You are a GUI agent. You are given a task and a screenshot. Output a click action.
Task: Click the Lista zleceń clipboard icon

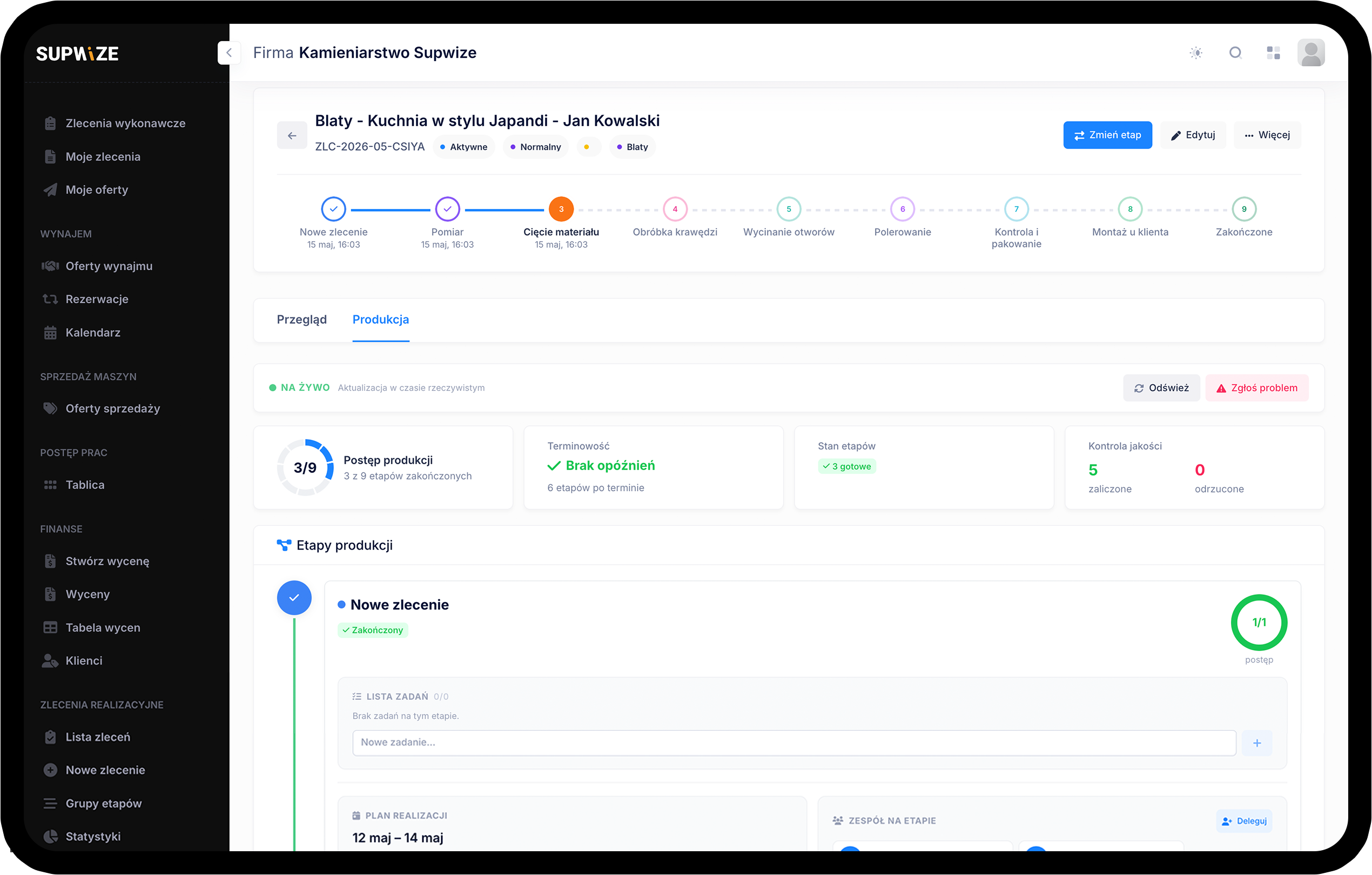pyautogui.click(x=50, y=738)
